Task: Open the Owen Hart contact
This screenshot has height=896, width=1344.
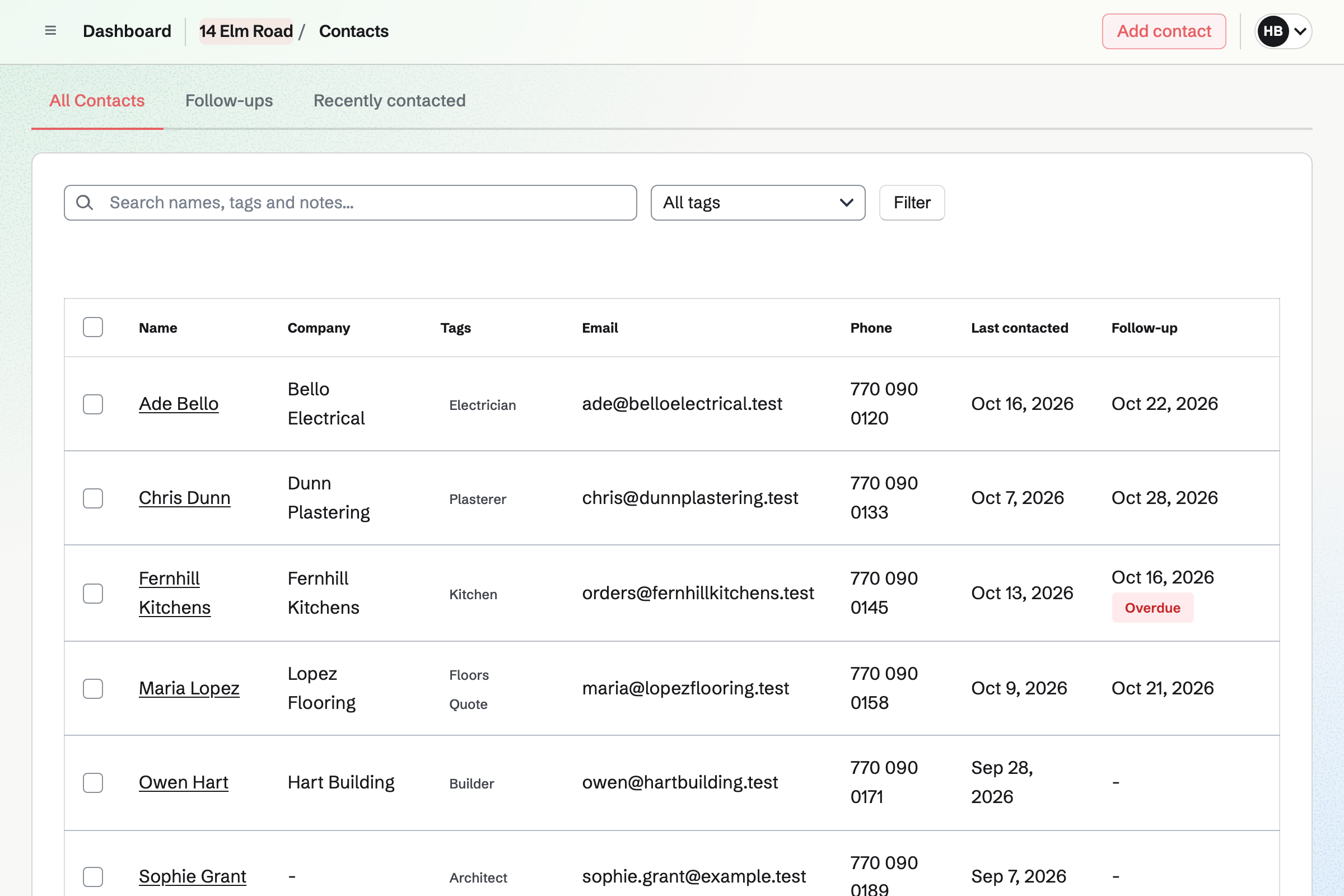Action: click(184, 783)
